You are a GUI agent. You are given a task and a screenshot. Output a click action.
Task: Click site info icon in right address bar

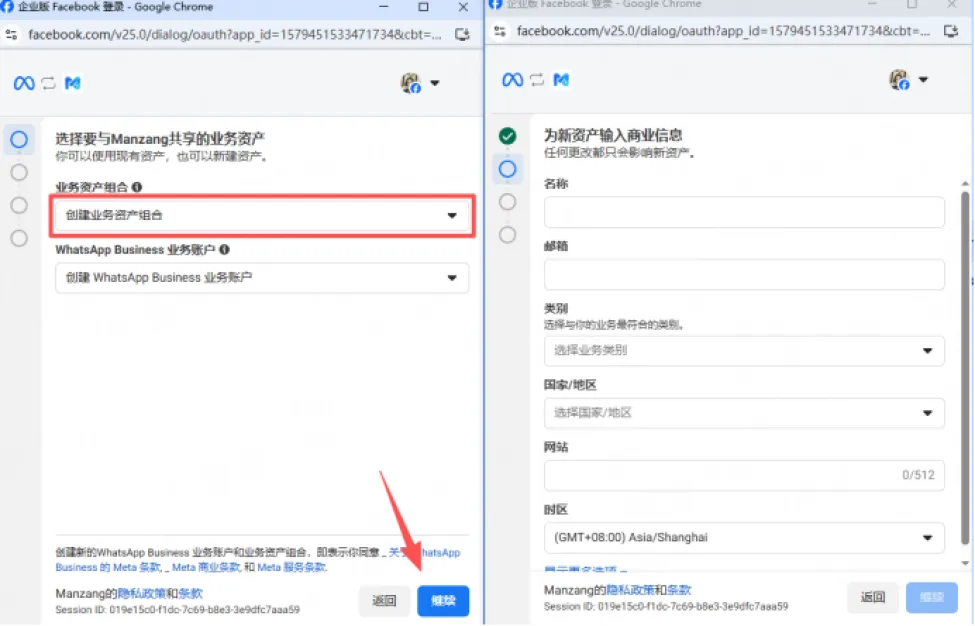point(499,31)
